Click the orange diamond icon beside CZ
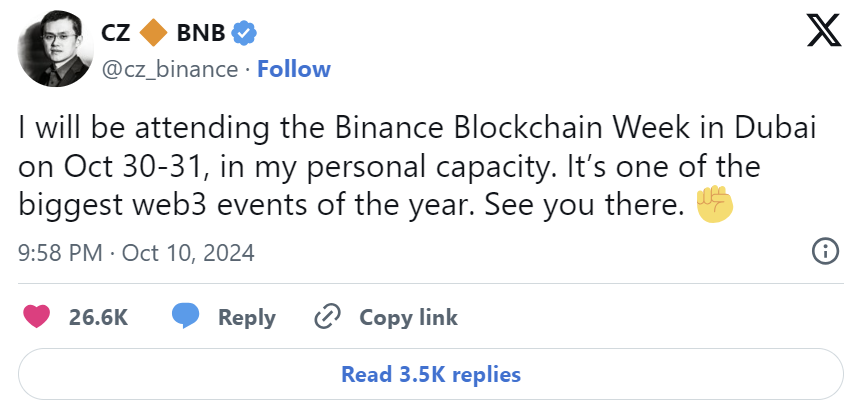858x407 pixels. point(153,32)
